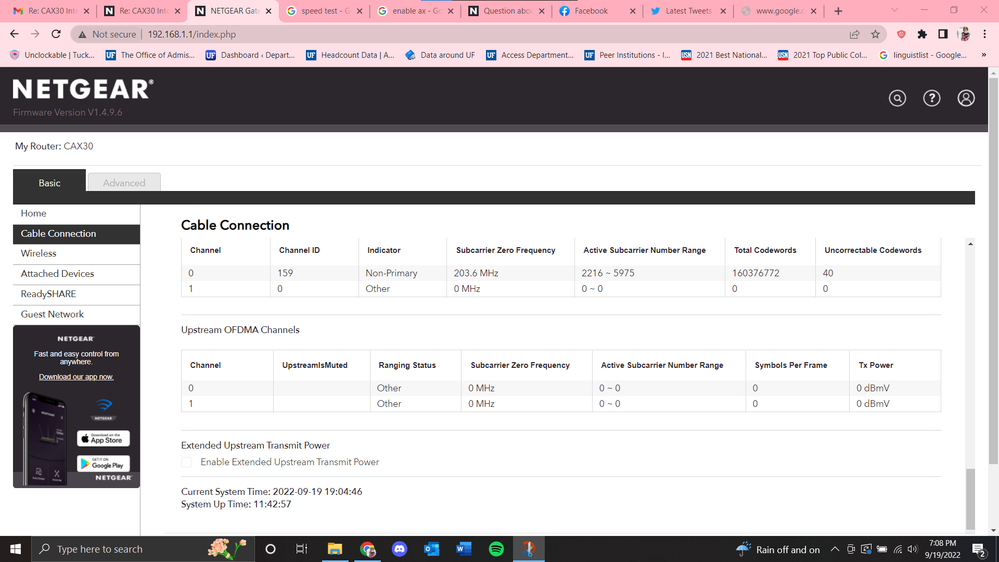Open Wireless settings in sidebar

(x=39, y=253)
